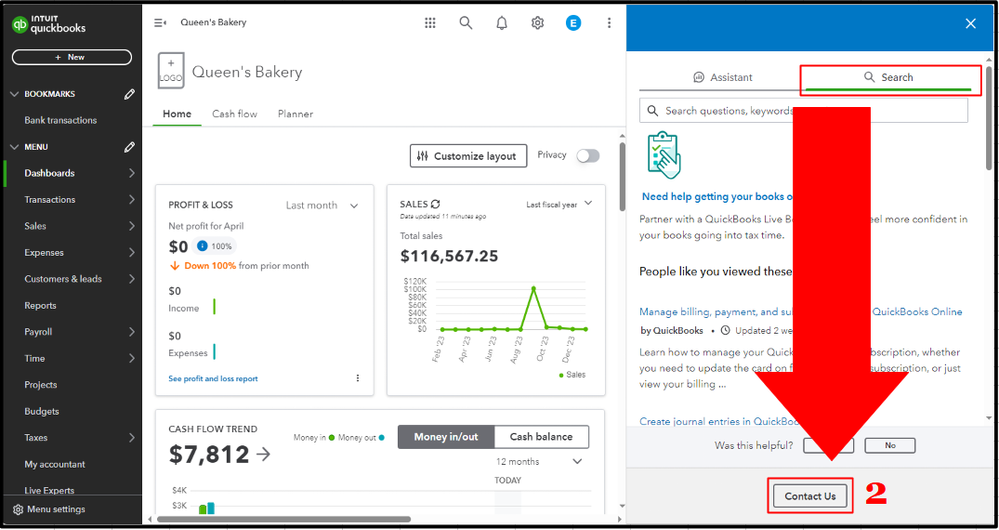The image size is (999, 530).
Task: Close the help panel
Action: [970, 24]
